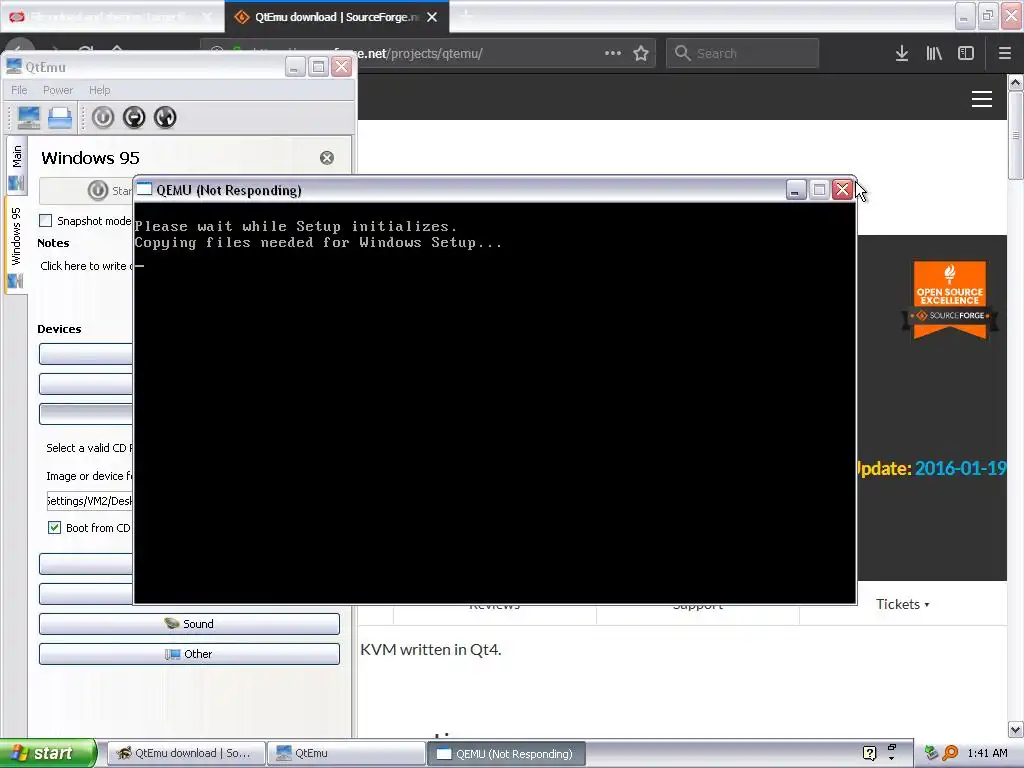Bookmark this page with the star icon
1024x768 pixels.
coord(641,54)
